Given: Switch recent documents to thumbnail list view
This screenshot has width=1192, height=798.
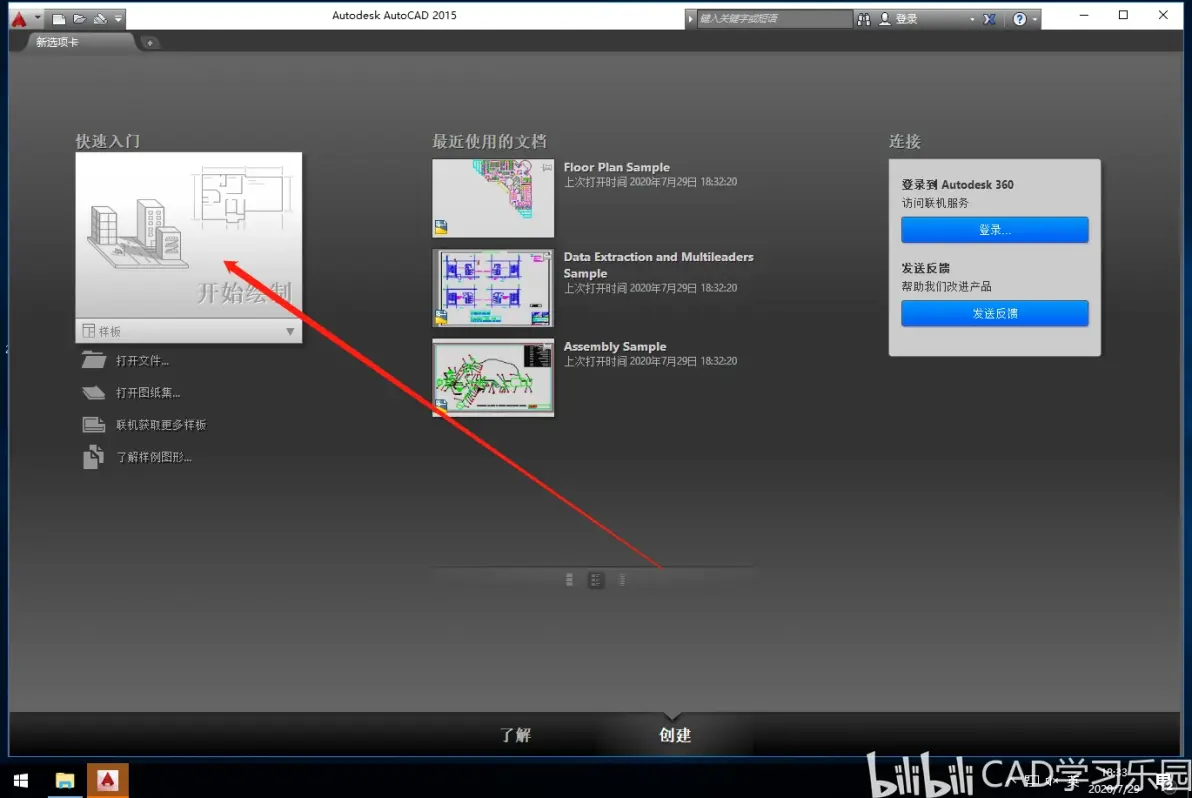Looking at the screenshot, I should (x=596, y=581).
